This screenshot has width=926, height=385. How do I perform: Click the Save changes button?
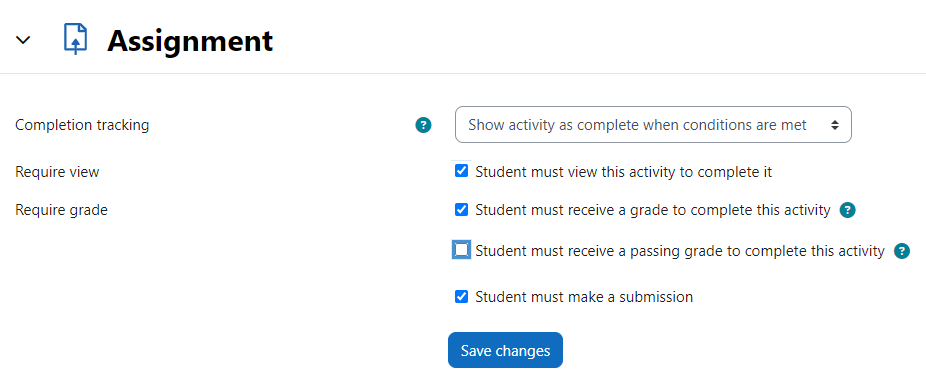point(506,350)
